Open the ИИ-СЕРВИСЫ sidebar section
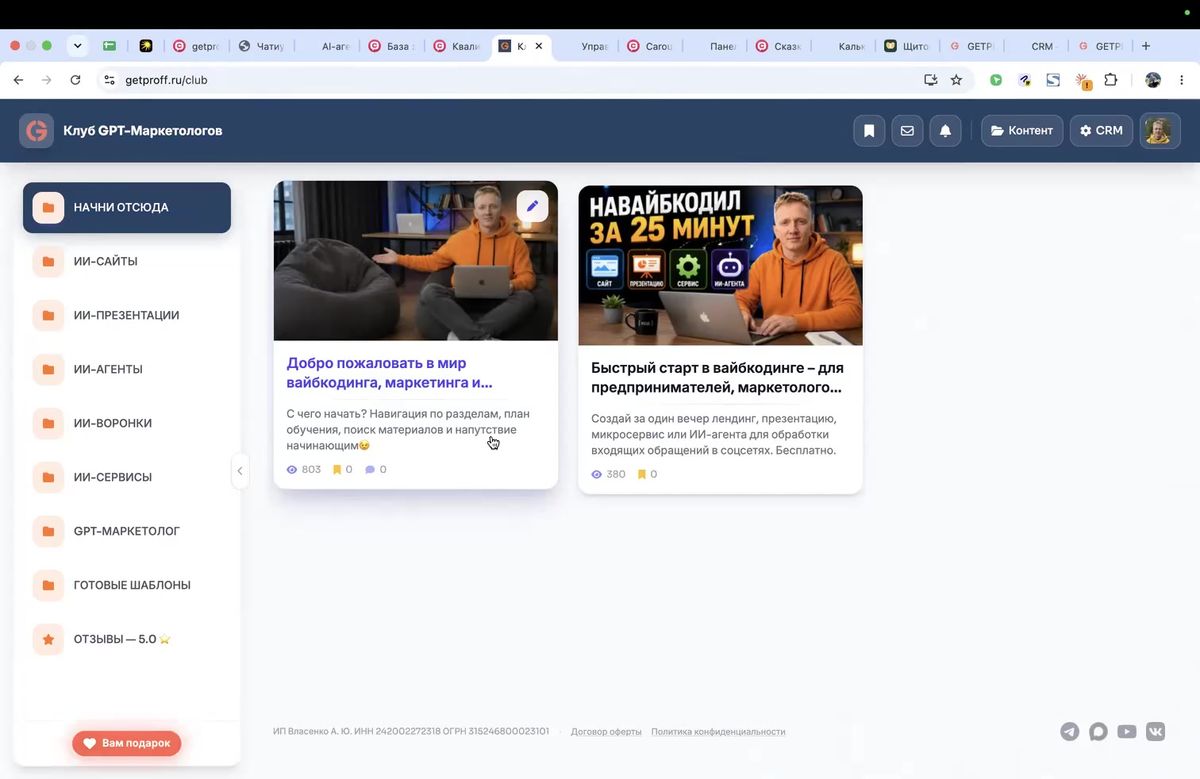 [127, 478]
